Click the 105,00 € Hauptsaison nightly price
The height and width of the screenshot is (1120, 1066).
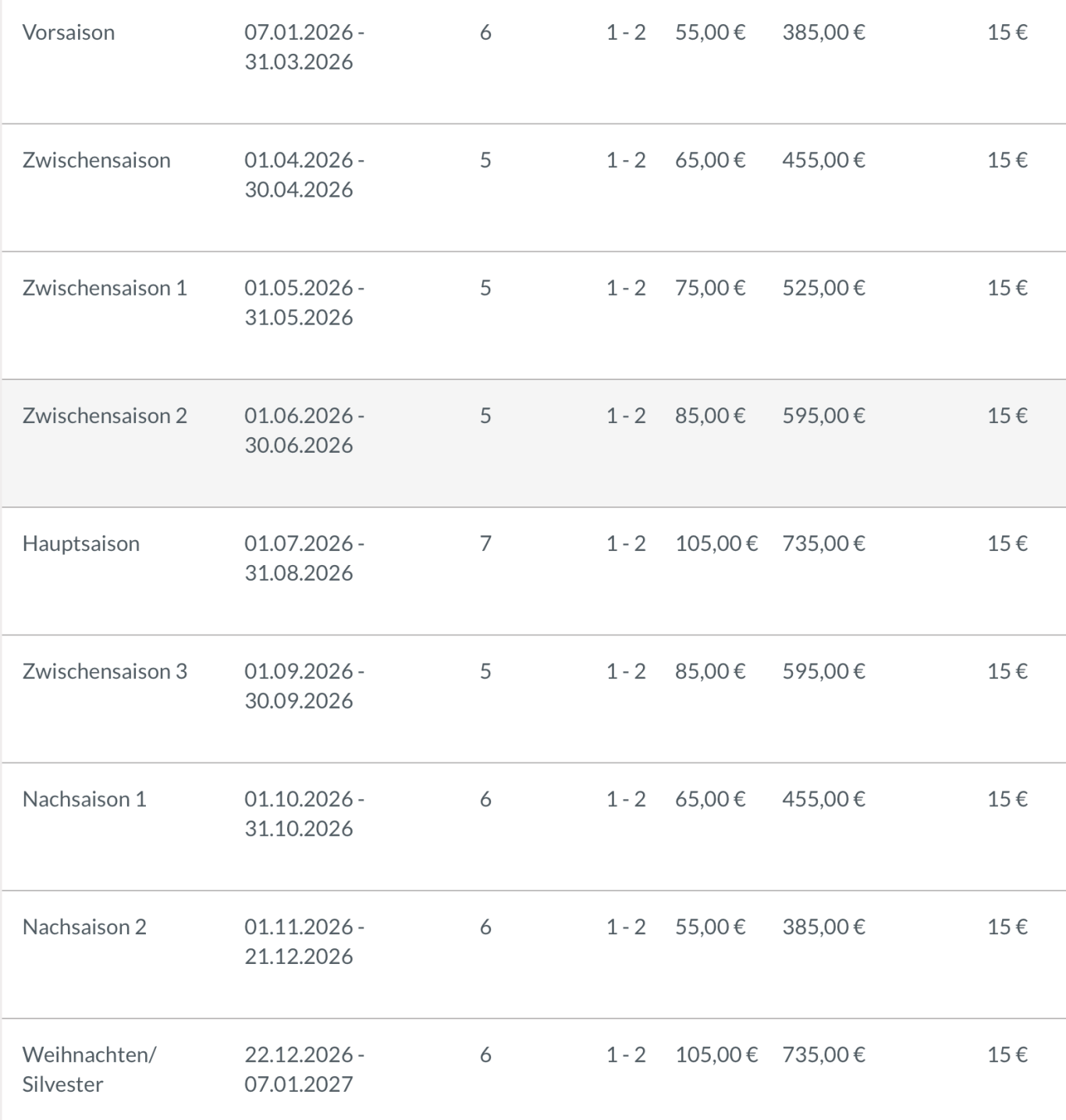coord(716,544)
